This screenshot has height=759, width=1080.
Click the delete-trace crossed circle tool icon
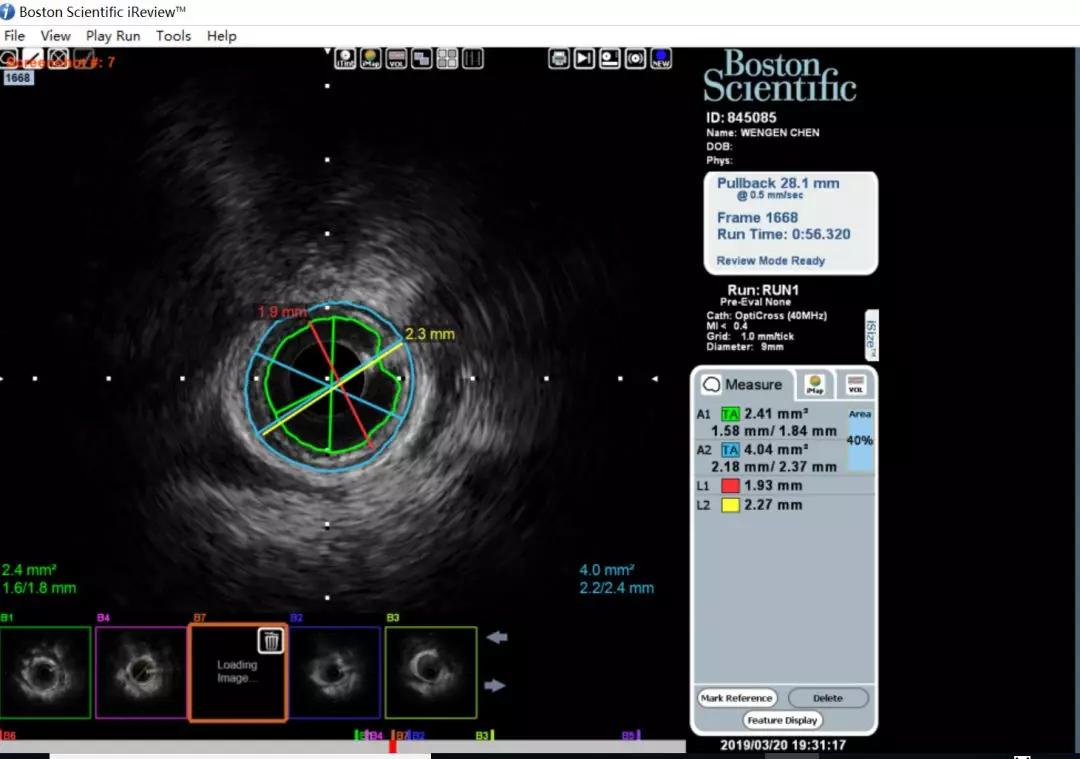tap(59, 59)
